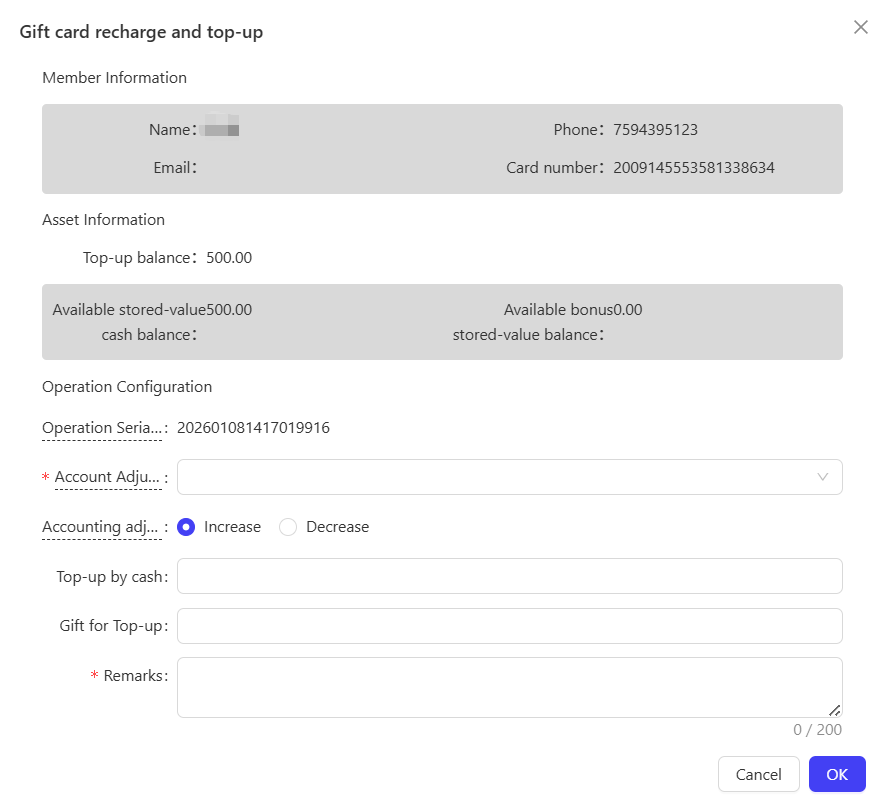This screenshot has width=886, height=806.
Task: Click the Top-up balance 500.00 value
Action: (x=229, y=258)
